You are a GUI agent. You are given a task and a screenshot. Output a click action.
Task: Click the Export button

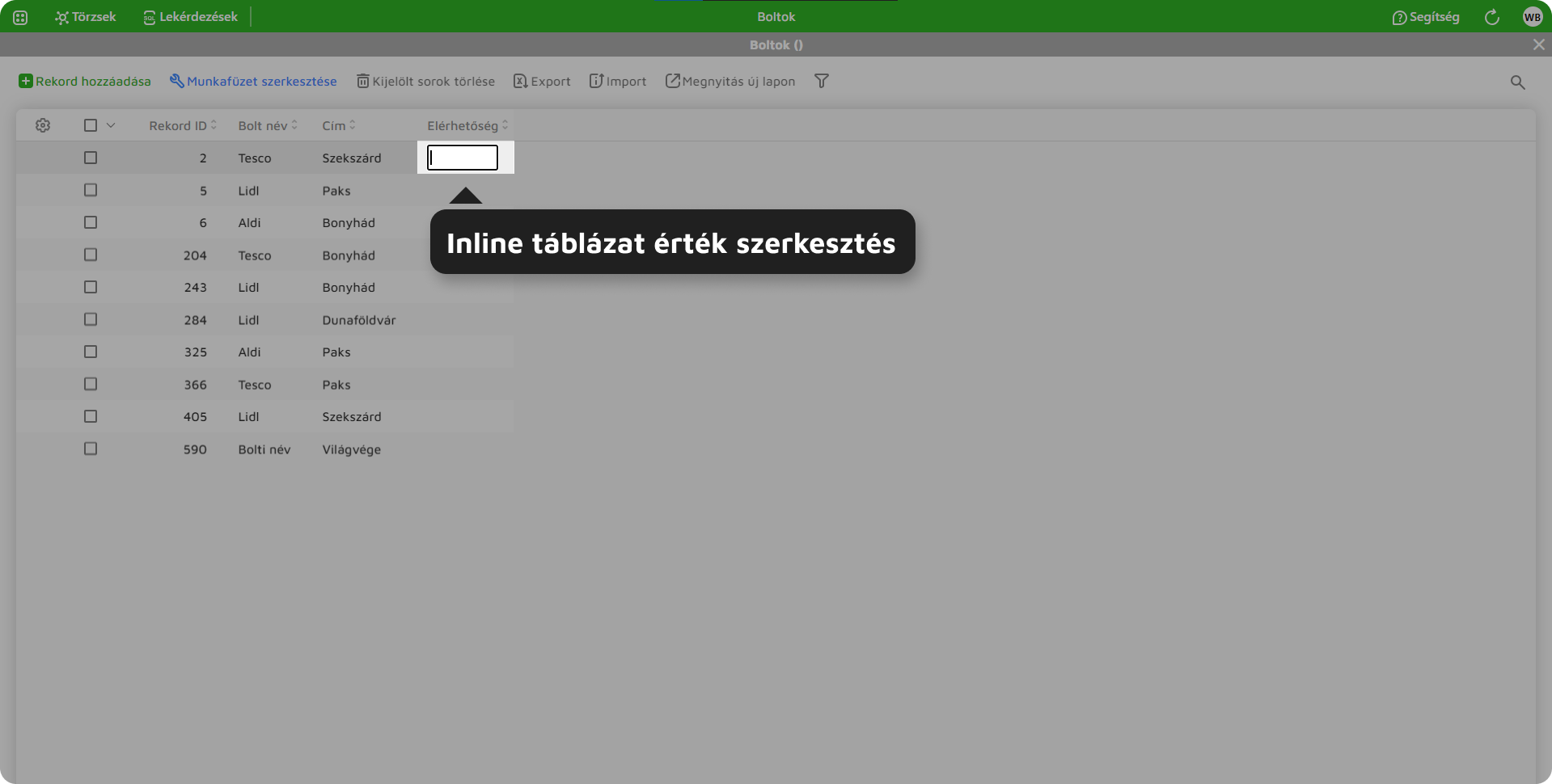tap(542, 81)
